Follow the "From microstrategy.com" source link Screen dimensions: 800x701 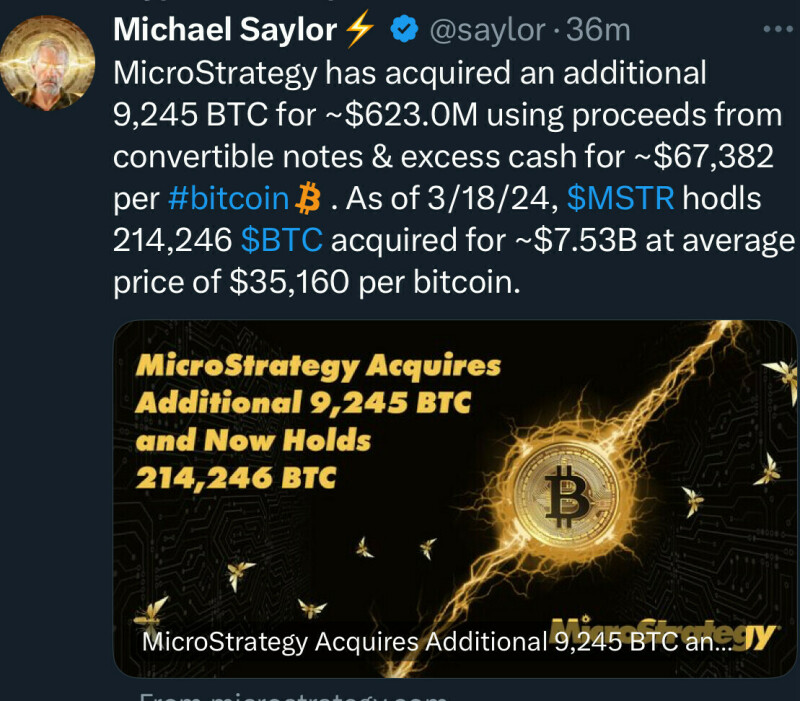click(x=290, y=697)
